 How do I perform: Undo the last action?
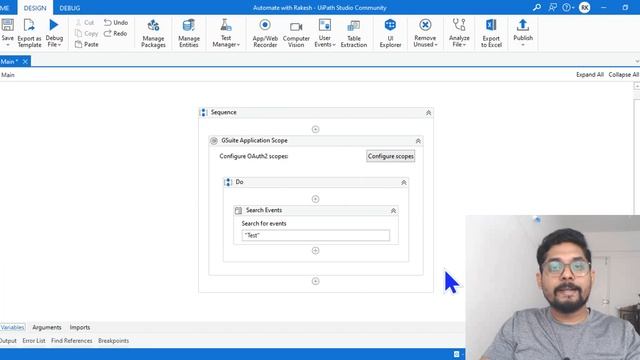(x=116, y=22)
